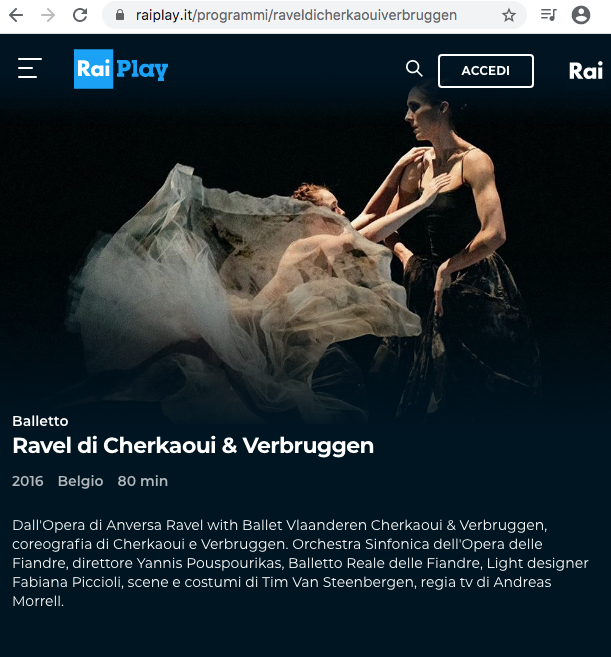Reload the page with the refresh icon
This screenshot has height=657, width=611.
[x=80, y=16]
